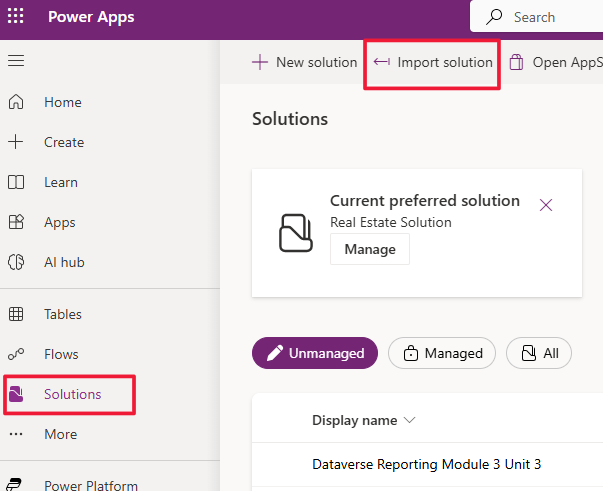Click the Manage button

point(370,249)
